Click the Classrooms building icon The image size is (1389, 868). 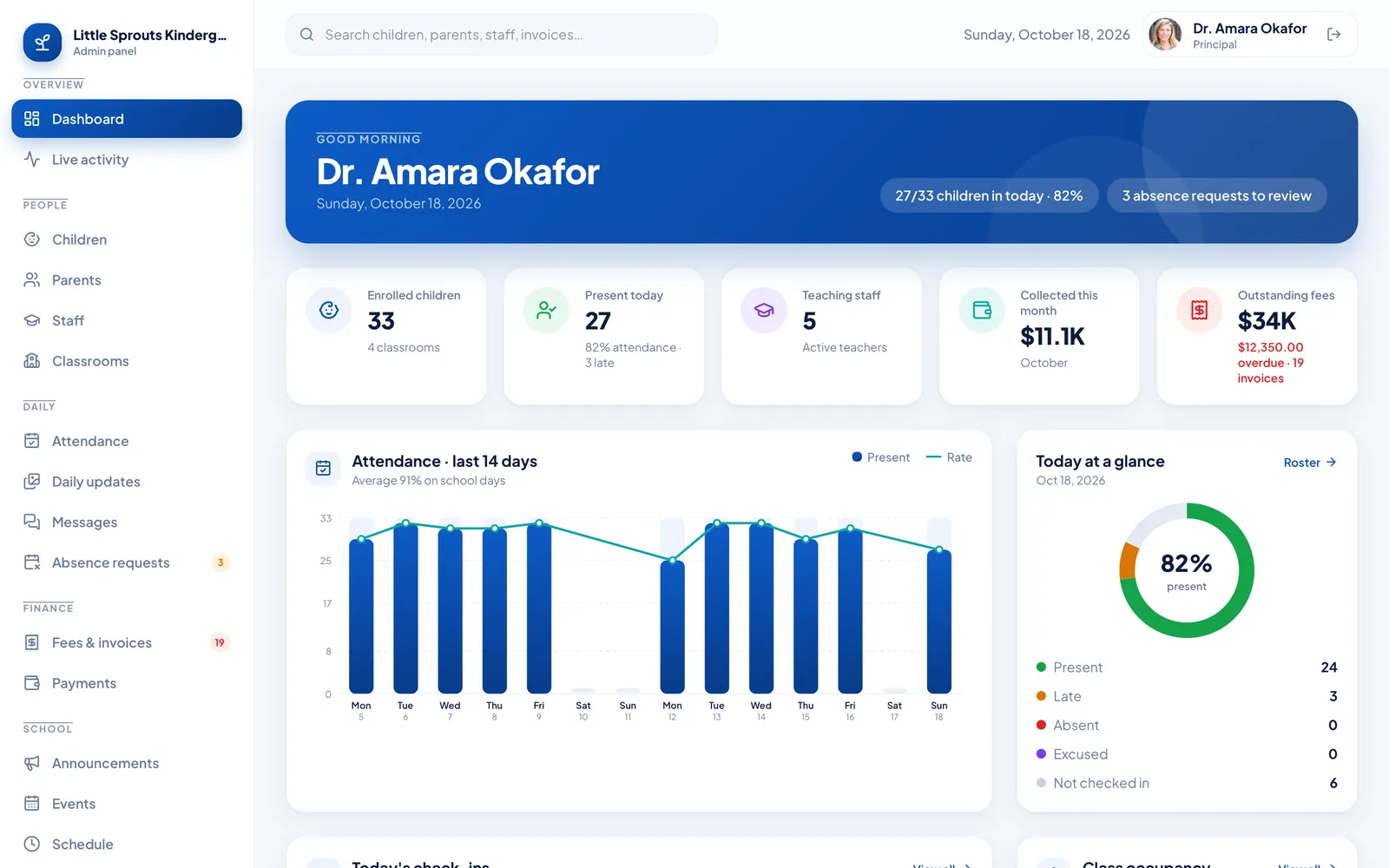pyautogui.click(x=32, y=361)
